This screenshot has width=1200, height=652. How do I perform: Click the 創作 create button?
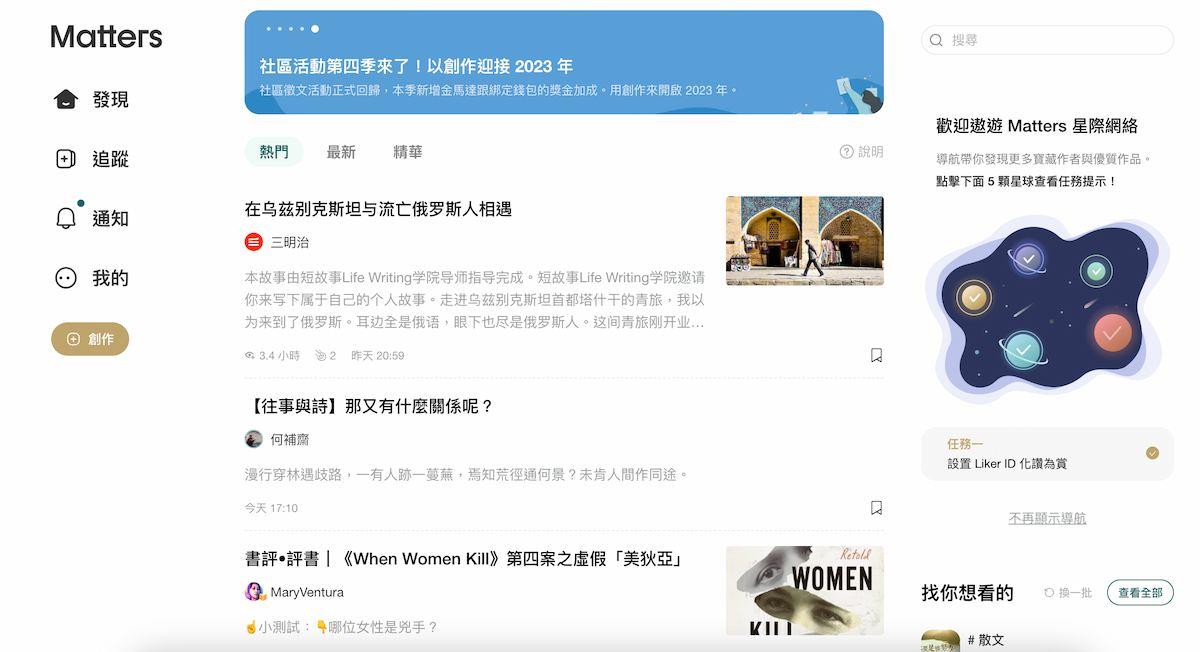90,339
